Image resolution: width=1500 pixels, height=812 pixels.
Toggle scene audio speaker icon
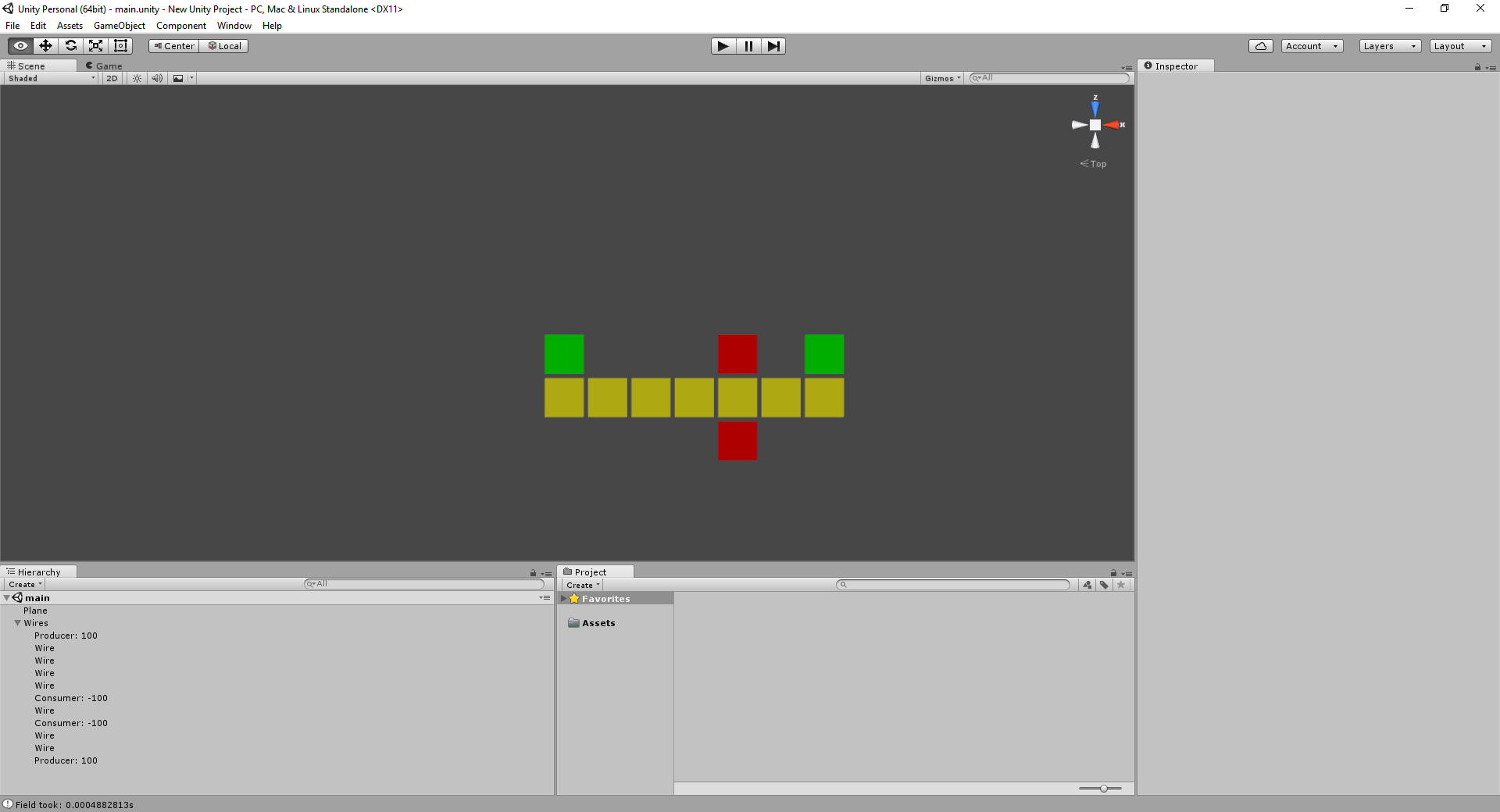point(157,78)
